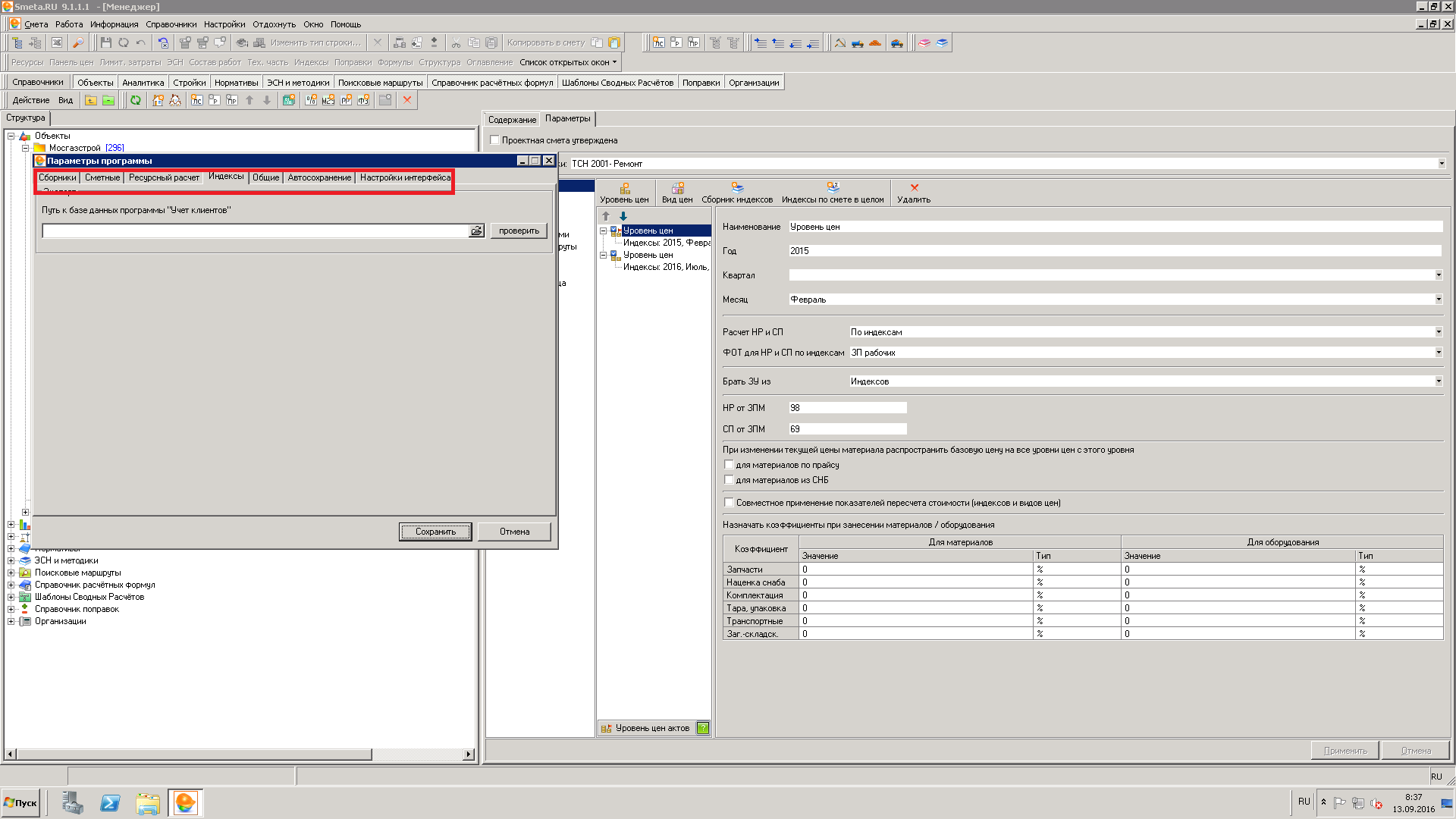
Task: Click the Удалить red cross icon
Action: pyautogui.click(x=914, y=193)
